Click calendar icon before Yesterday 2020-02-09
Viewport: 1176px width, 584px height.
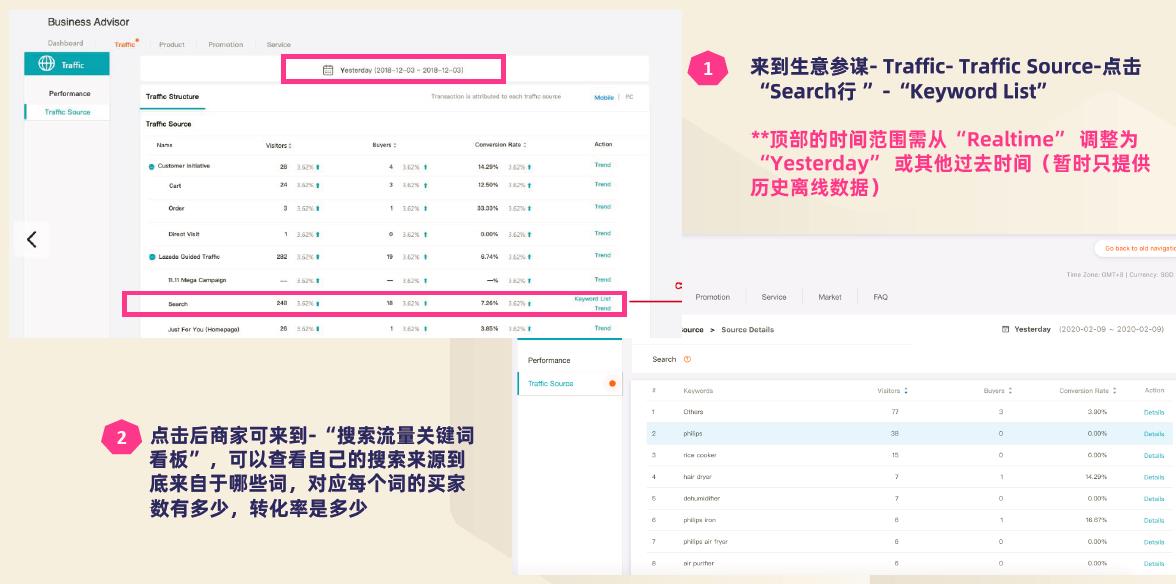pyautogui.click(x=1005, y=329)
